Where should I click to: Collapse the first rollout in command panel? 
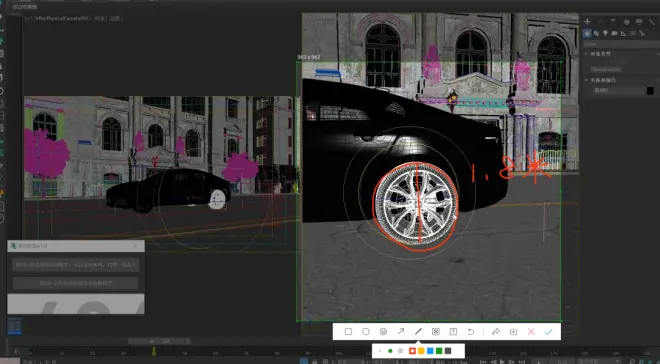pyautogui.click(x=586, y=54)
